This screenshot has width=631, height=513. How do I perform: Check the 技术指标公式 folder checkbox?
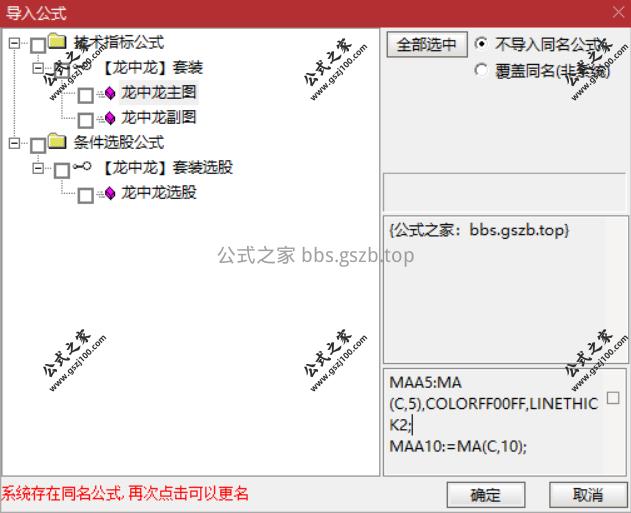coord(38,45)
